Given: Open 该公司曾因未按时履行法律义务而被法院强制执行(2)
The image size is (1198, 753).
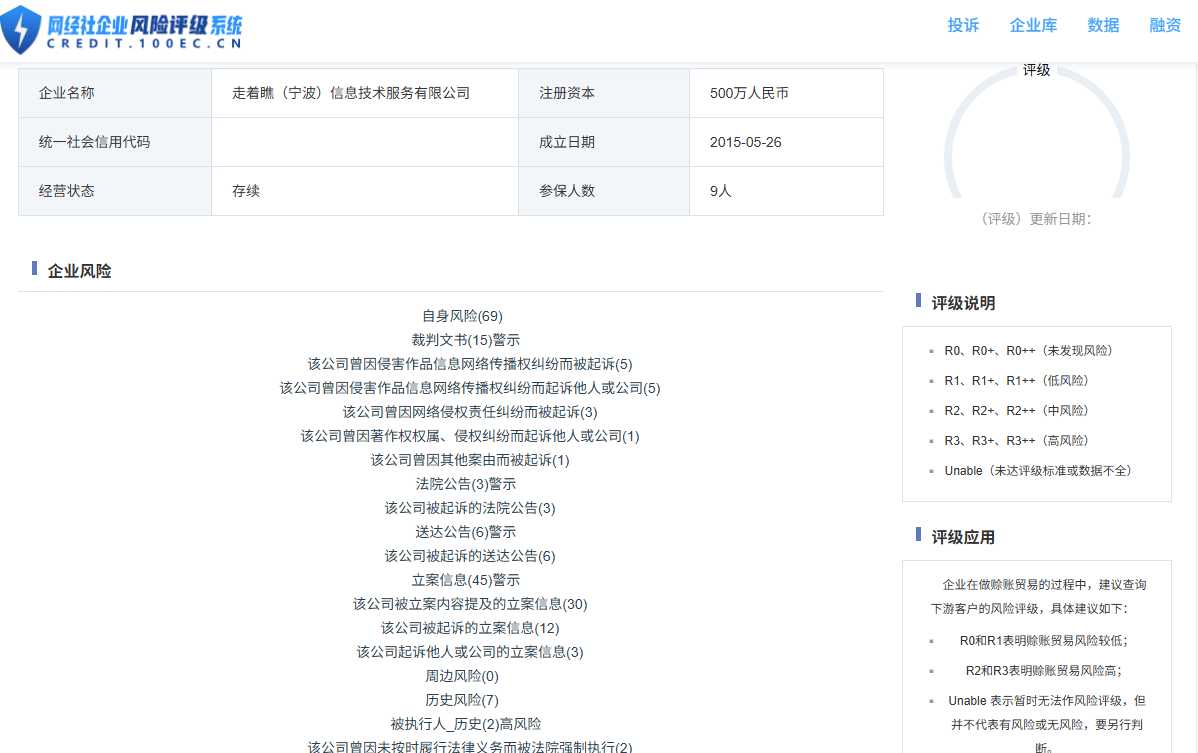Looking at the screenshot, I should click(x=470, y=746).
